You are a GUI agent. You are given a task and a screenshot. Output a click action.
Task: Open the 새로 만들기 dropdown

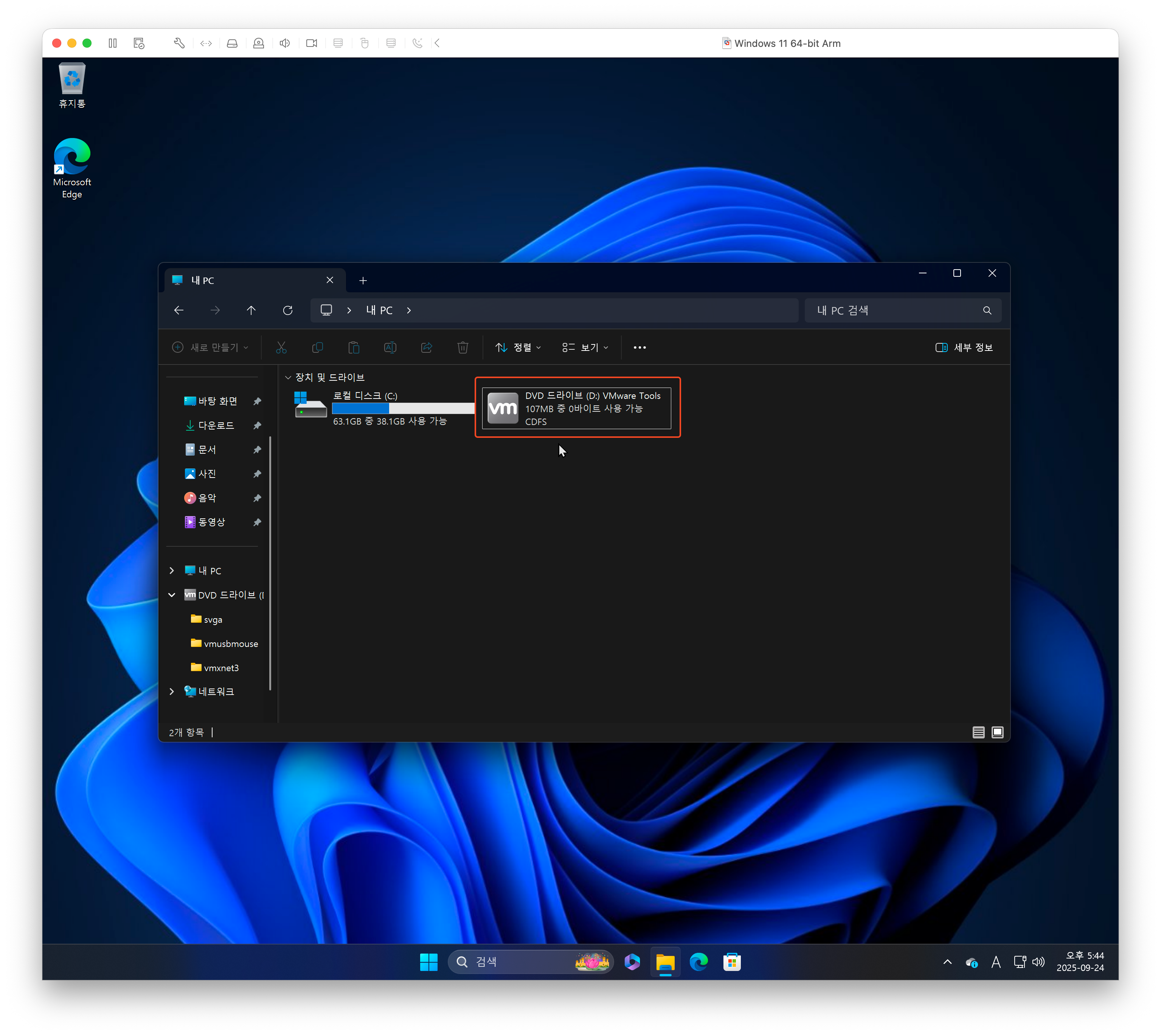(x=210, y=347)
